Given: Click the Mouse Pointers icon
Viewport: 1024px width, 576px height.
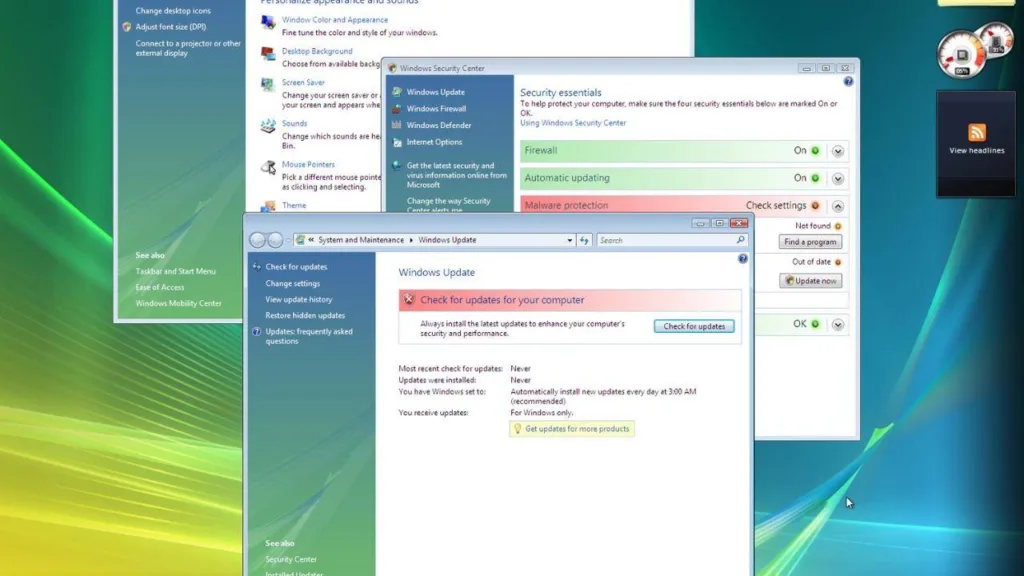Looking at the screenshot, I should click(268, 168).
